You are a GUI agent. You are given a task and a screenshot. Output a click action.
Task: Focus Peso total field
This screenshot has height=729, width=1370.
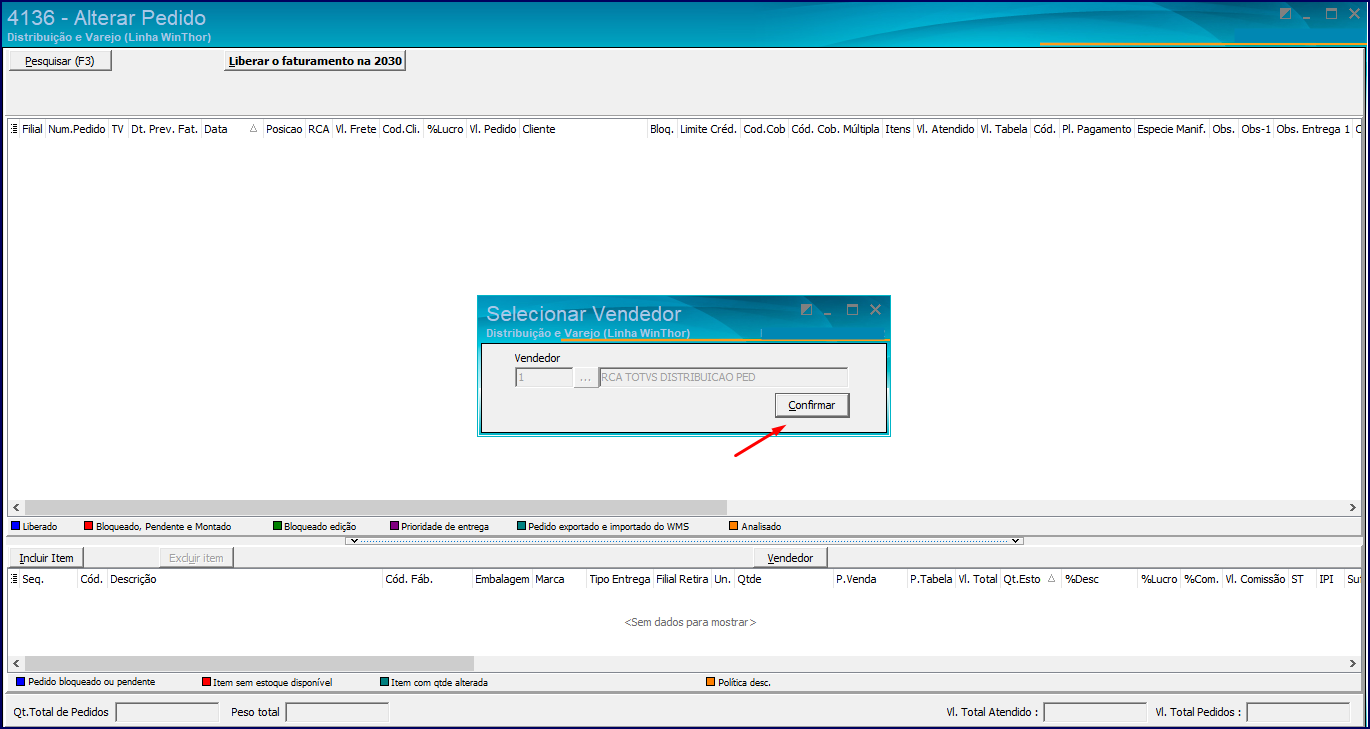(x=337, y=712)
